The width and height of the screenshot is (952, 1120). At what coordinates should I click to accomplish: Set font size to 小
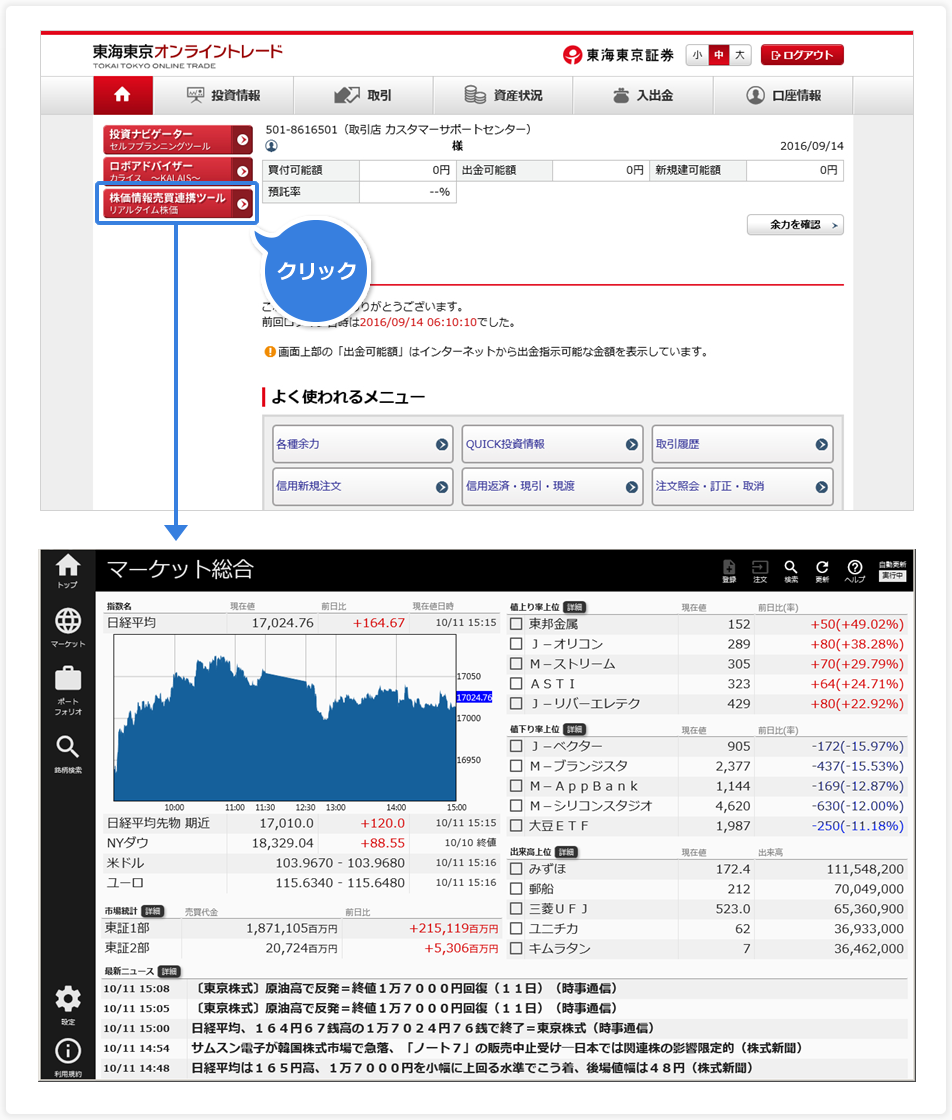(x=697, y=55)
